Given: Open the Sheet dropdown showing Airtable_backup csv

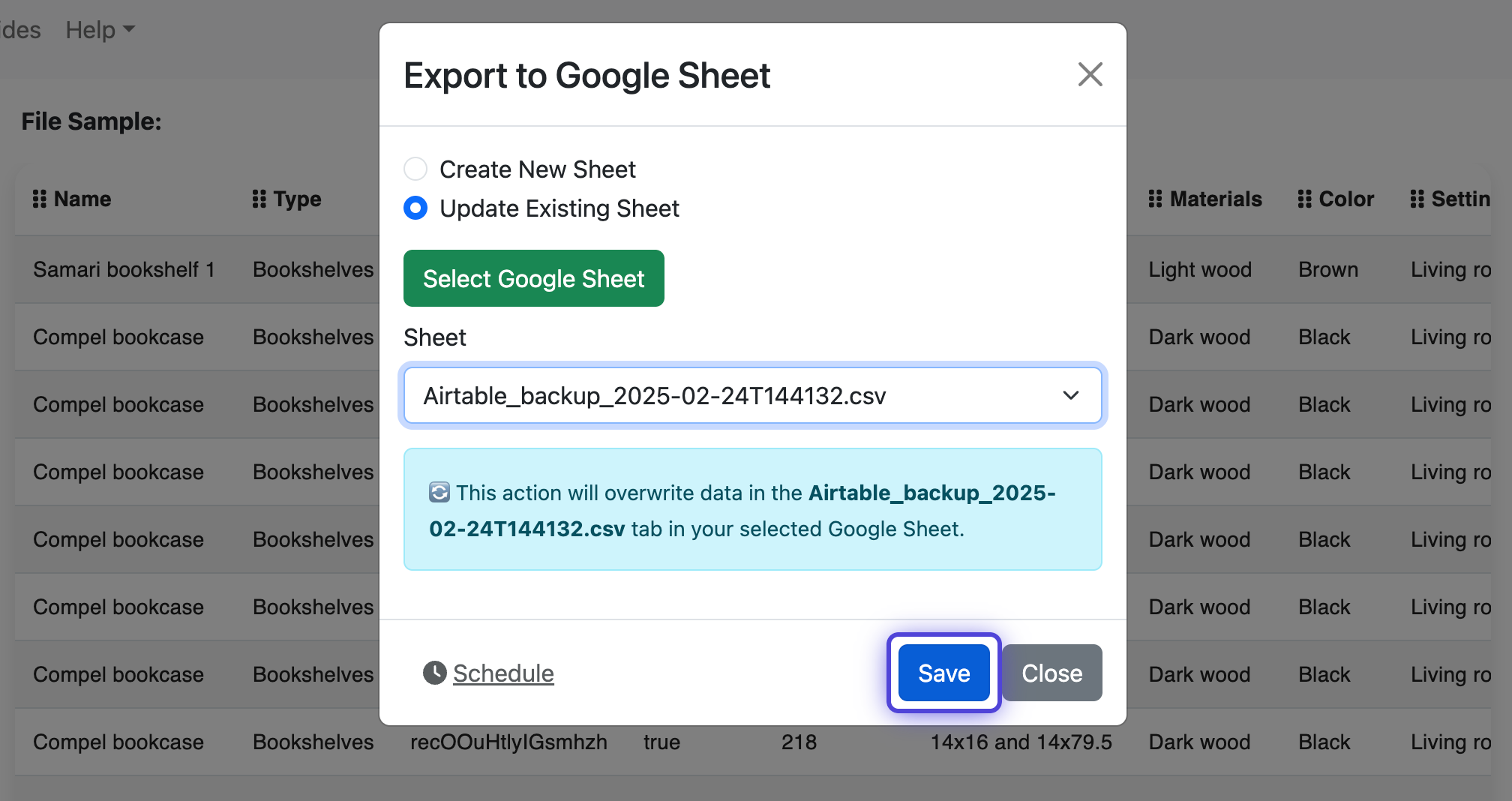Looking at the screenshot, I should (x=753, y=395).
